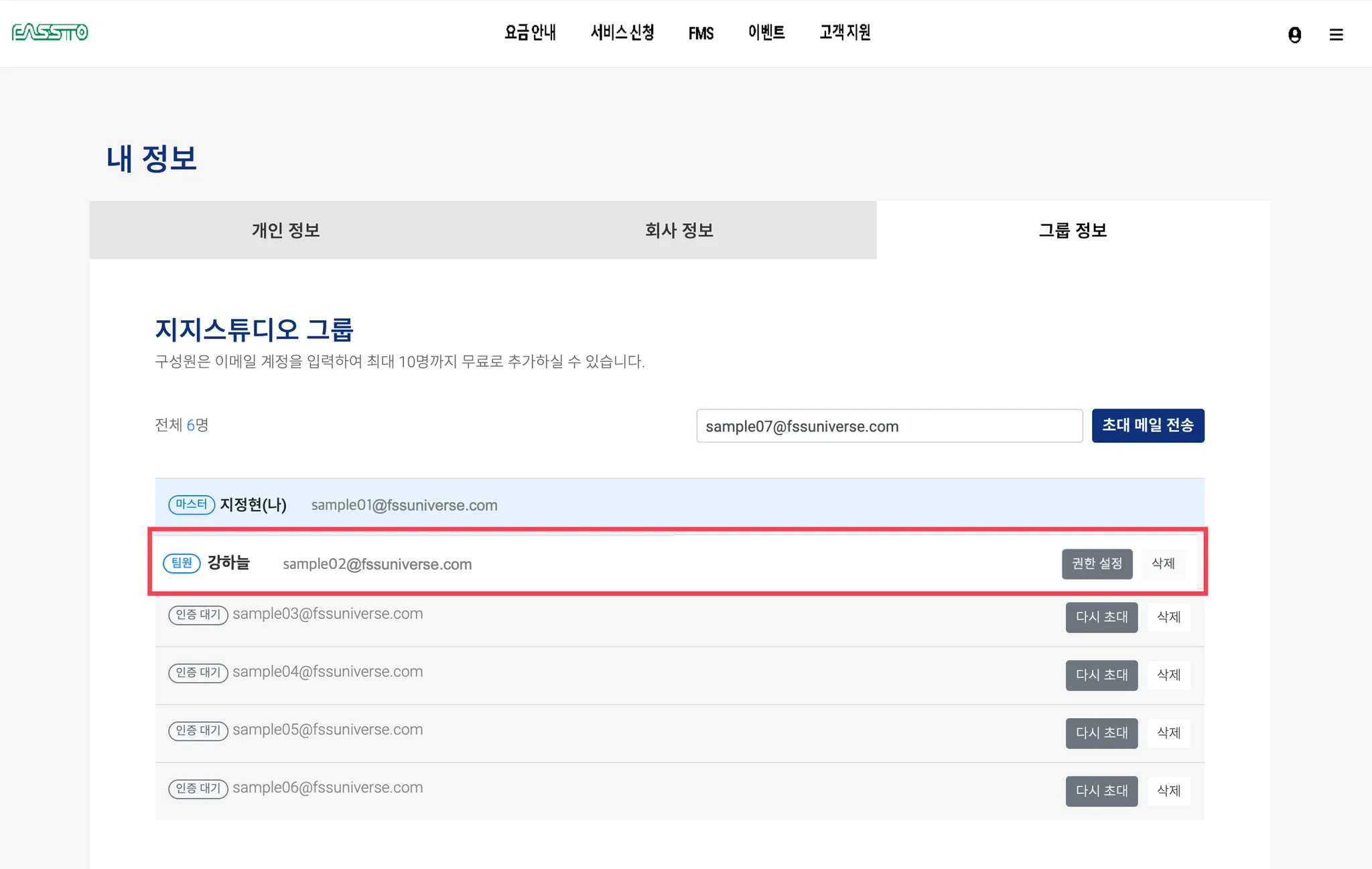Resend invite to sample05 email
This screenshot has width=1372, height=869.
pos(1101,733)
